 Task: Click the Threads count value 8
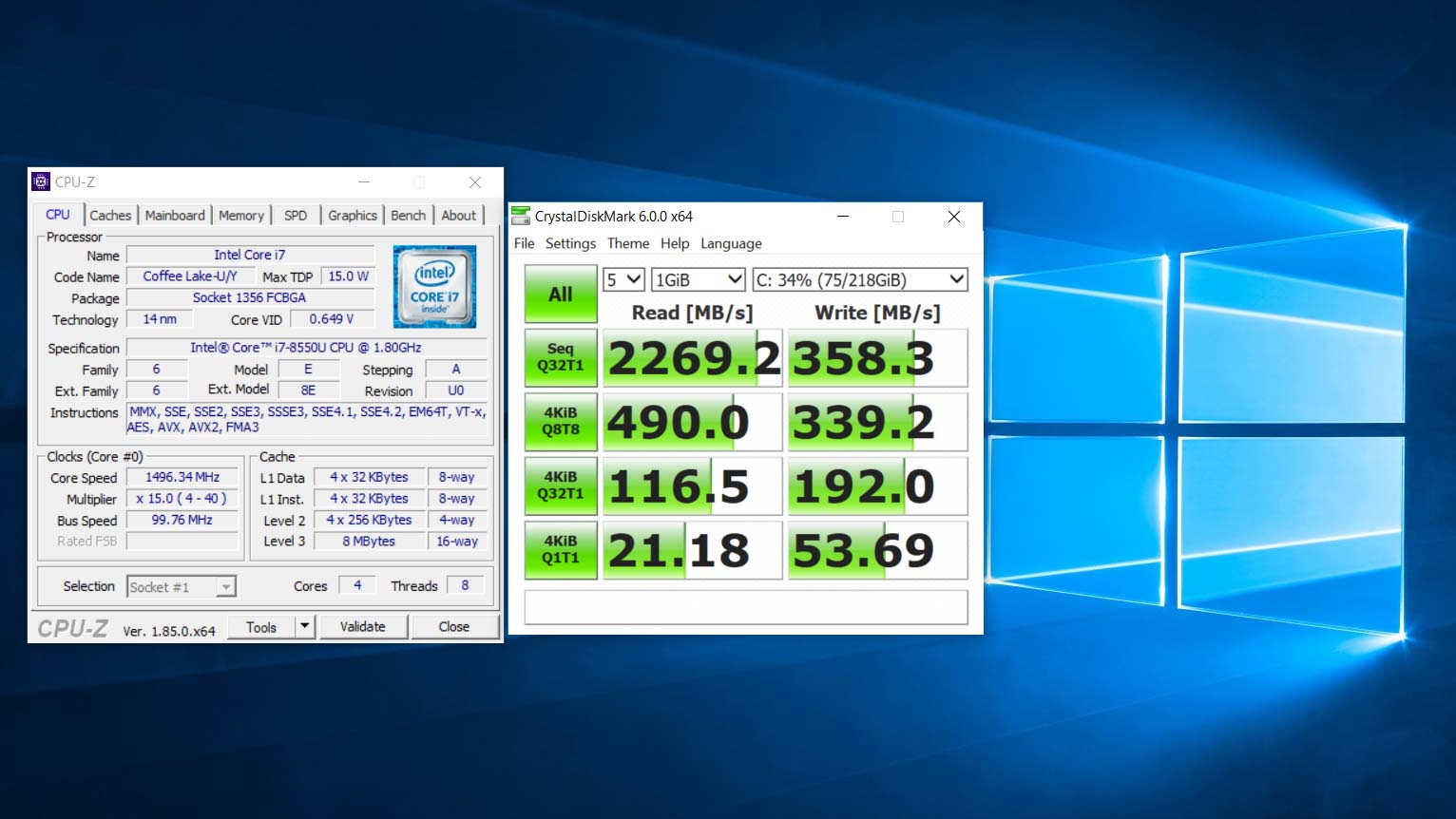[465, 586]
